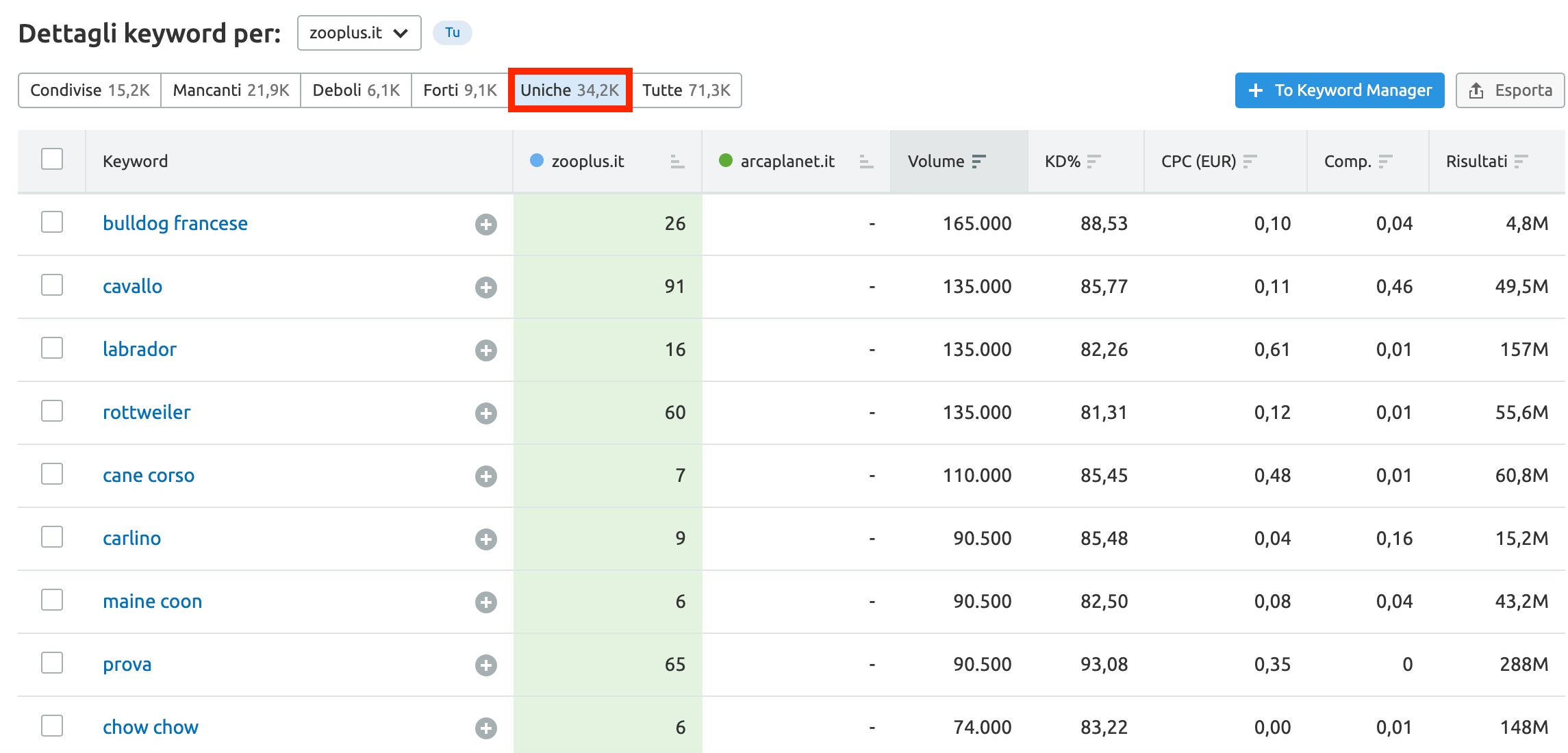
Task: Add cane corso via plus icon
Action: point(486,476)
